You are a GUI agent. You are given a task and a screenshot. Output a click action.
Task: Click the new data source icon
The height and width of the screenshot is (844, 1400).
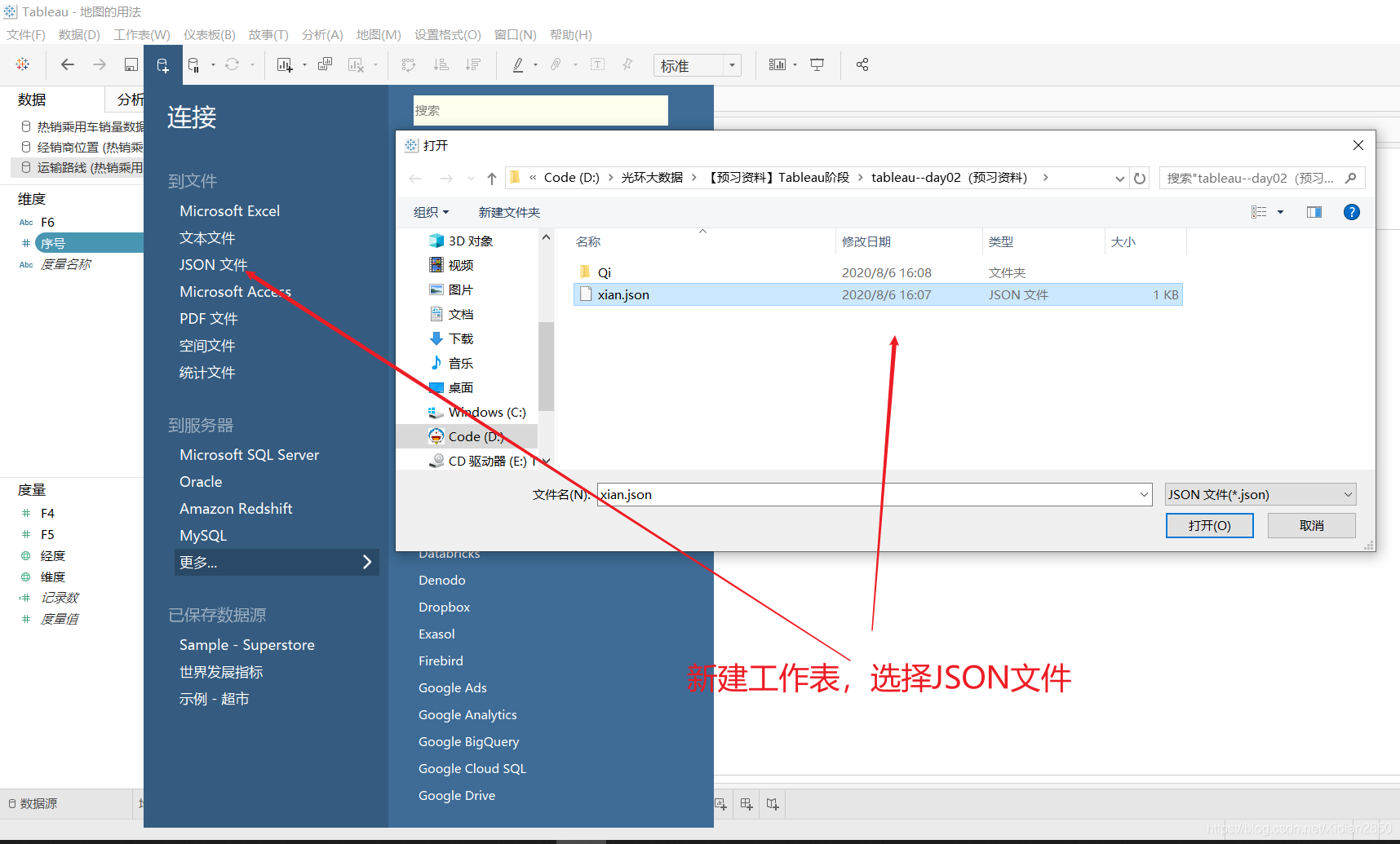tap(162, 65)
